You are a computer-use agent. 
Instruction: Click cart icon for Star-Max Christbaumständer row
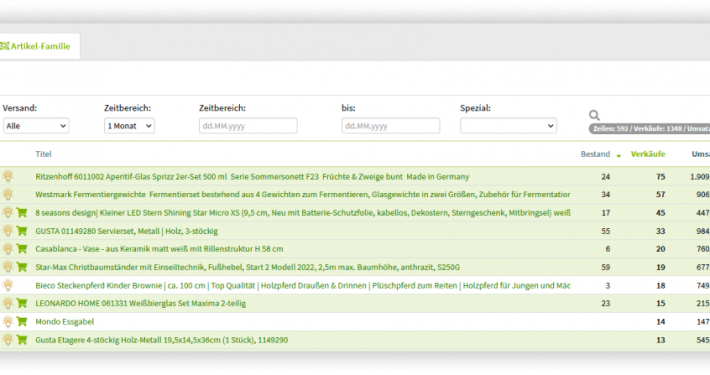22,267
